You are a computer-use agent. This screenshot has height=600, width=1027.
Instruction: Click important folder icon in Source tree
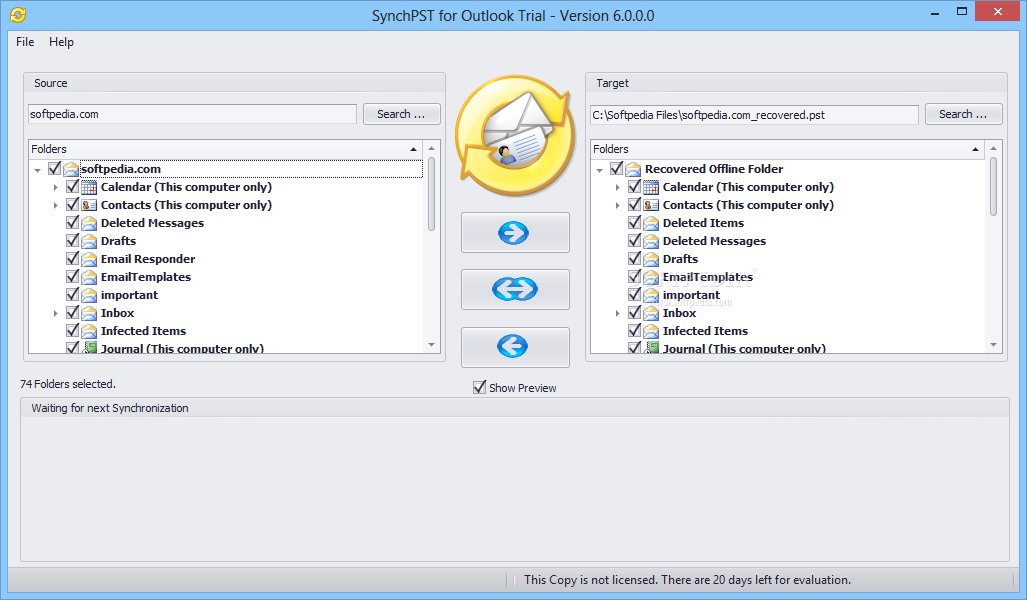[89, 295]
